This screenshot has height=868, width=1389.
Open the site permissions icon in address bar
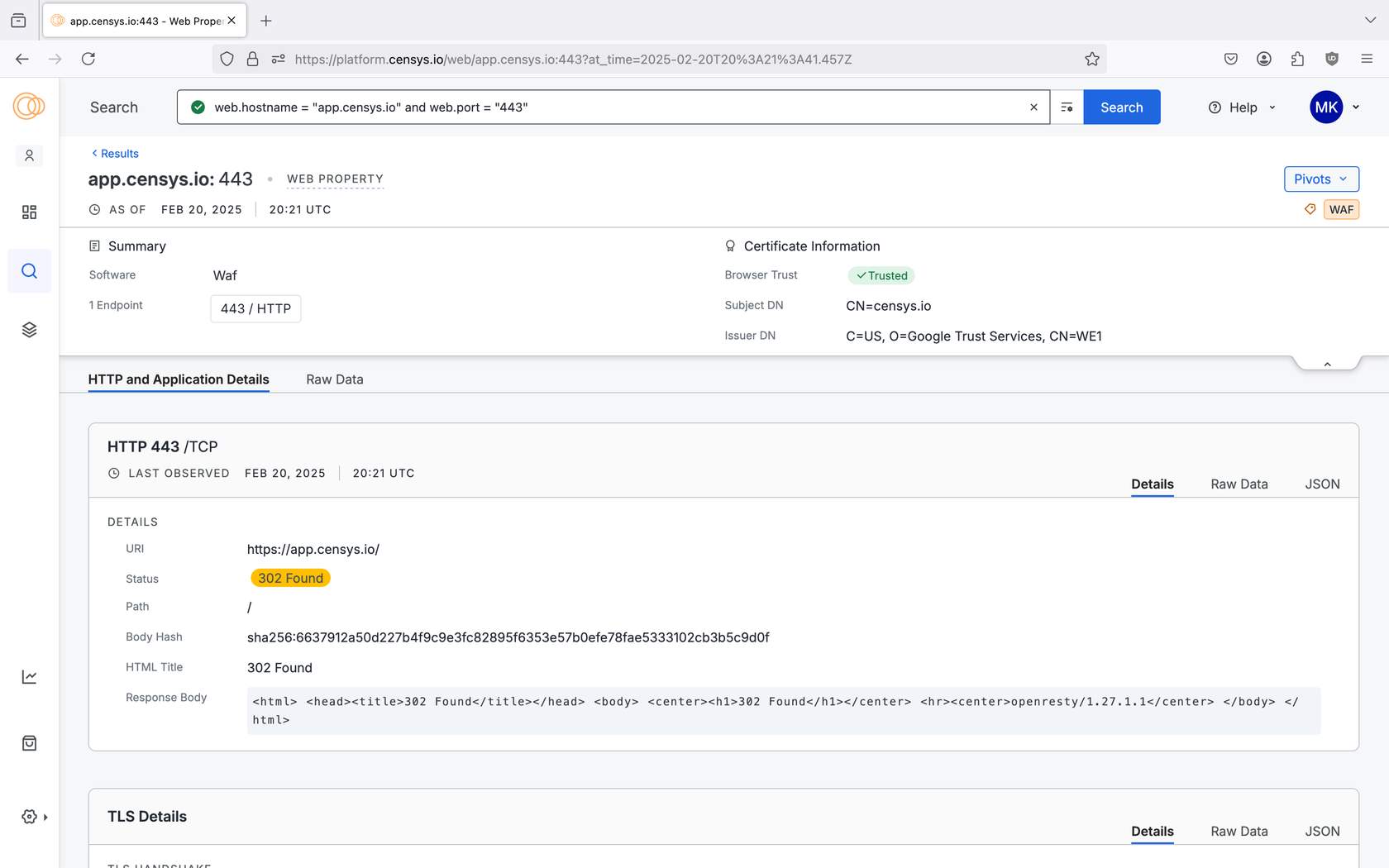[279, 59]
